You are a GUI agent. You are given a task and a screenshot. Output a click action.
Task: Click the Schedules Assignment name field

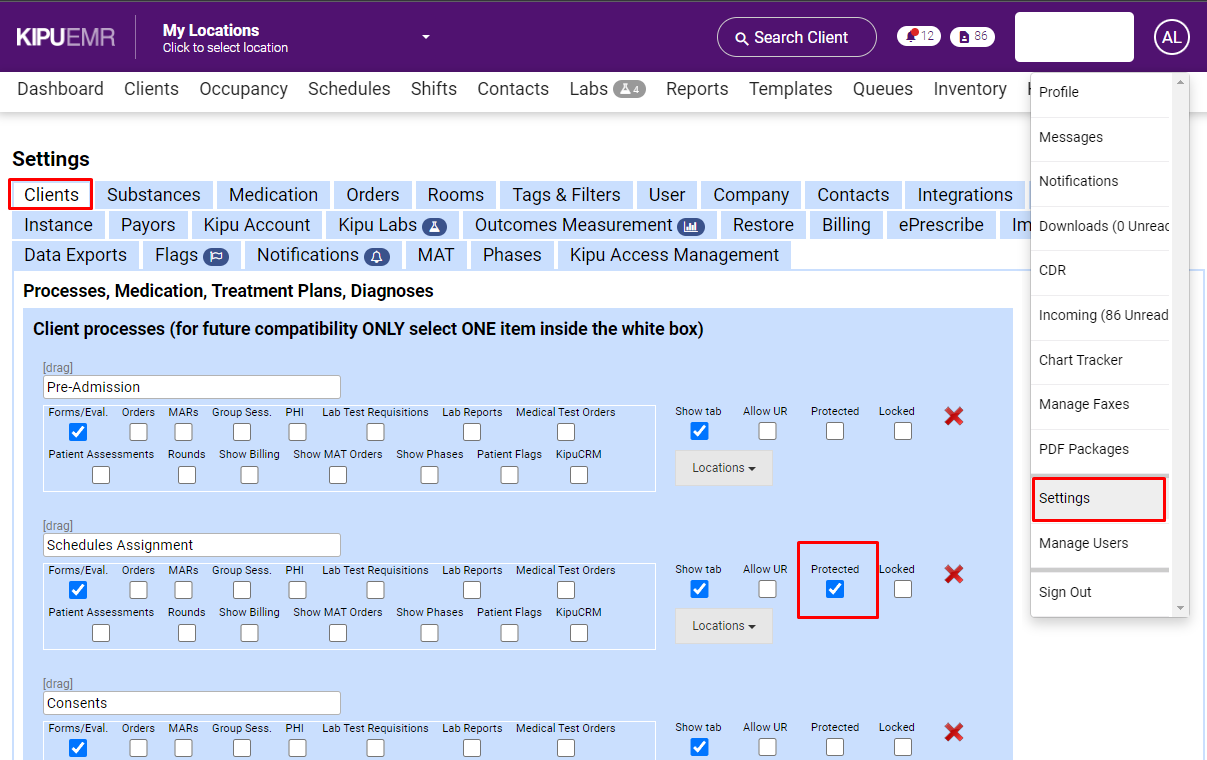pos(192,545)
